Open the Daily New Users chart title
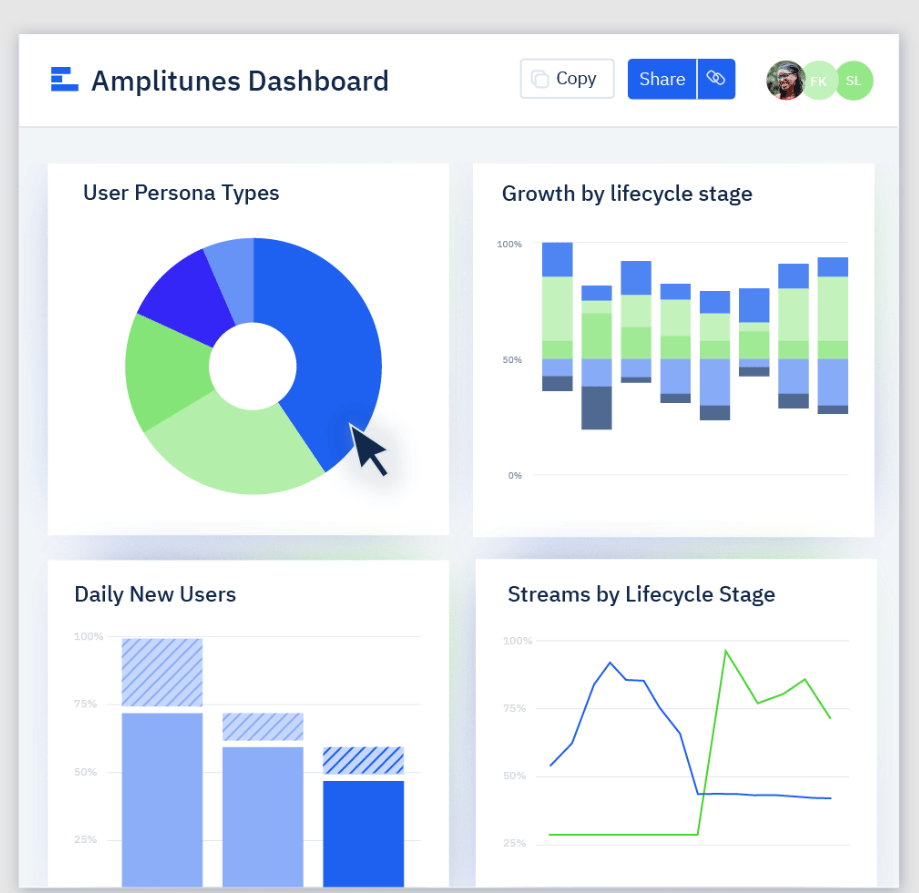Viewport: 919px width, 893px height. (155, 594)
